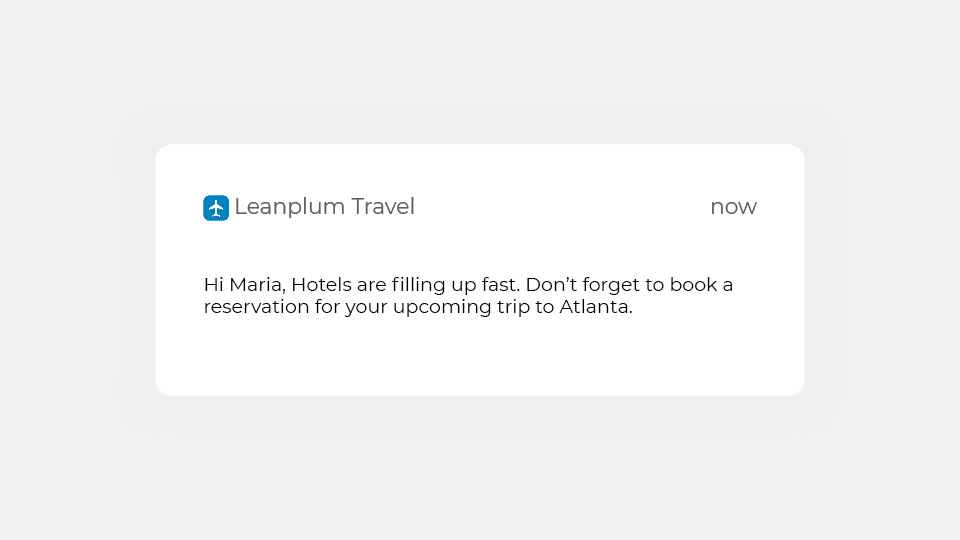Click the gray background above the notification card
960x540 pixels.
(480, 70)
